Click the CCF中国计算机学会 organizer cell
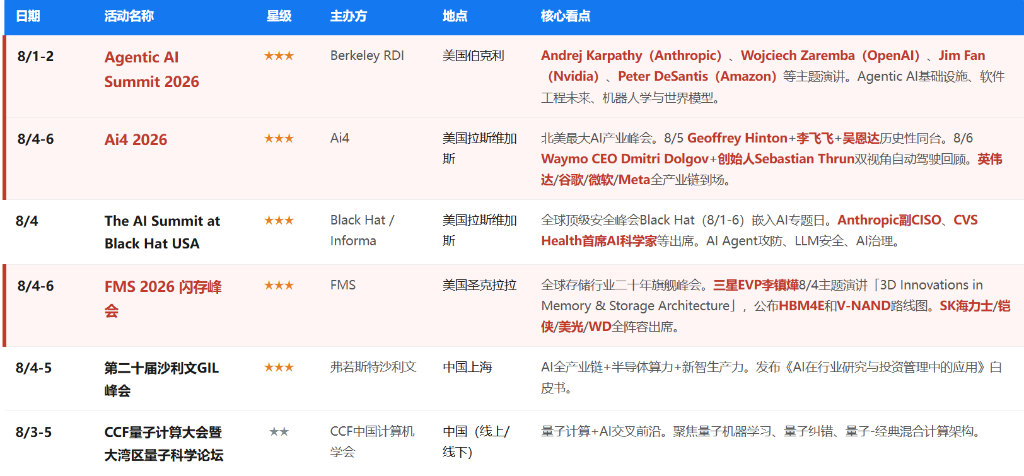The height and width of the screenshot is (476, 1024). pyautogui.click(x=372, y=442)
